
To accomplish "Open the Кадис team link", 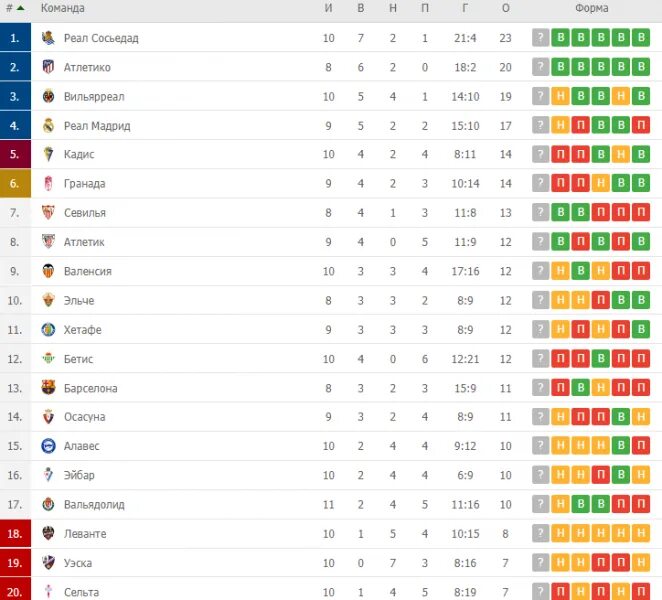I will pyautogui.click(x=79, y=155).
